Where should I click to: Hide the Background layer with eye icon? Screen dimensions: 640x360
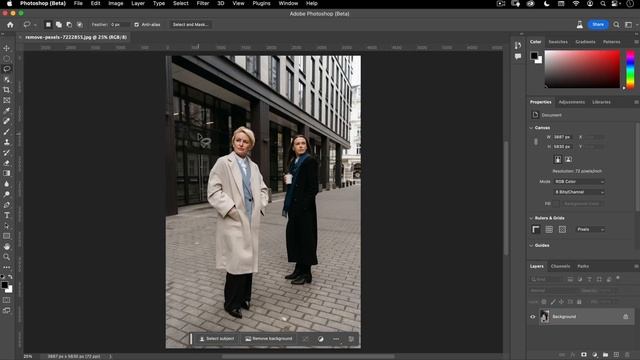click(533, 317)
